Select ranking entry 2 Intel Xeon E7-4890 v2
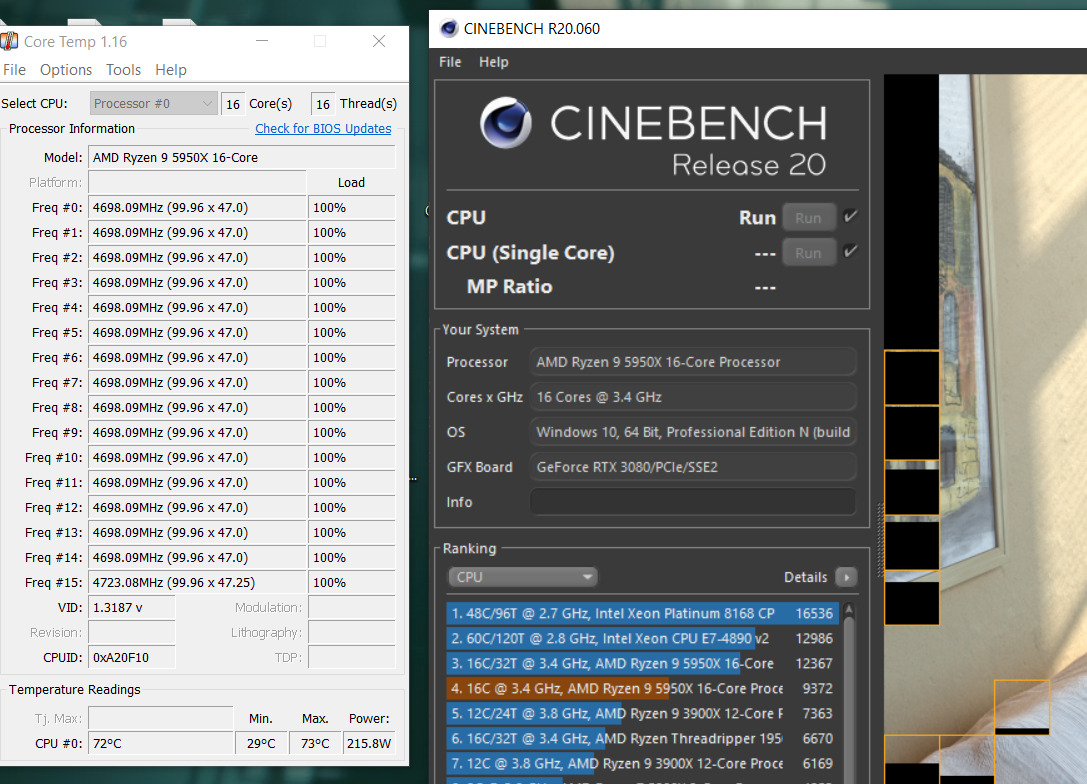 click(x=642, y=638)
